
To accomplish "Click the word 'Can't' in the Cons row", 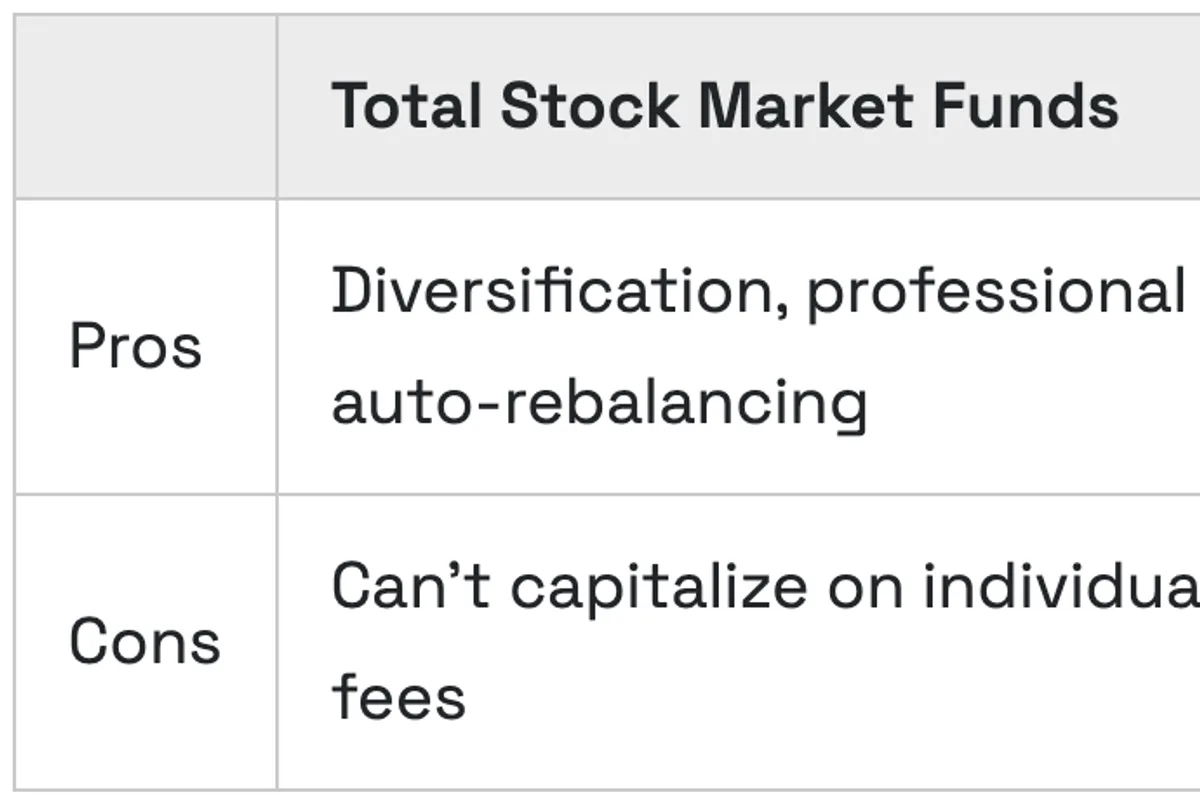I will point(410,586).
